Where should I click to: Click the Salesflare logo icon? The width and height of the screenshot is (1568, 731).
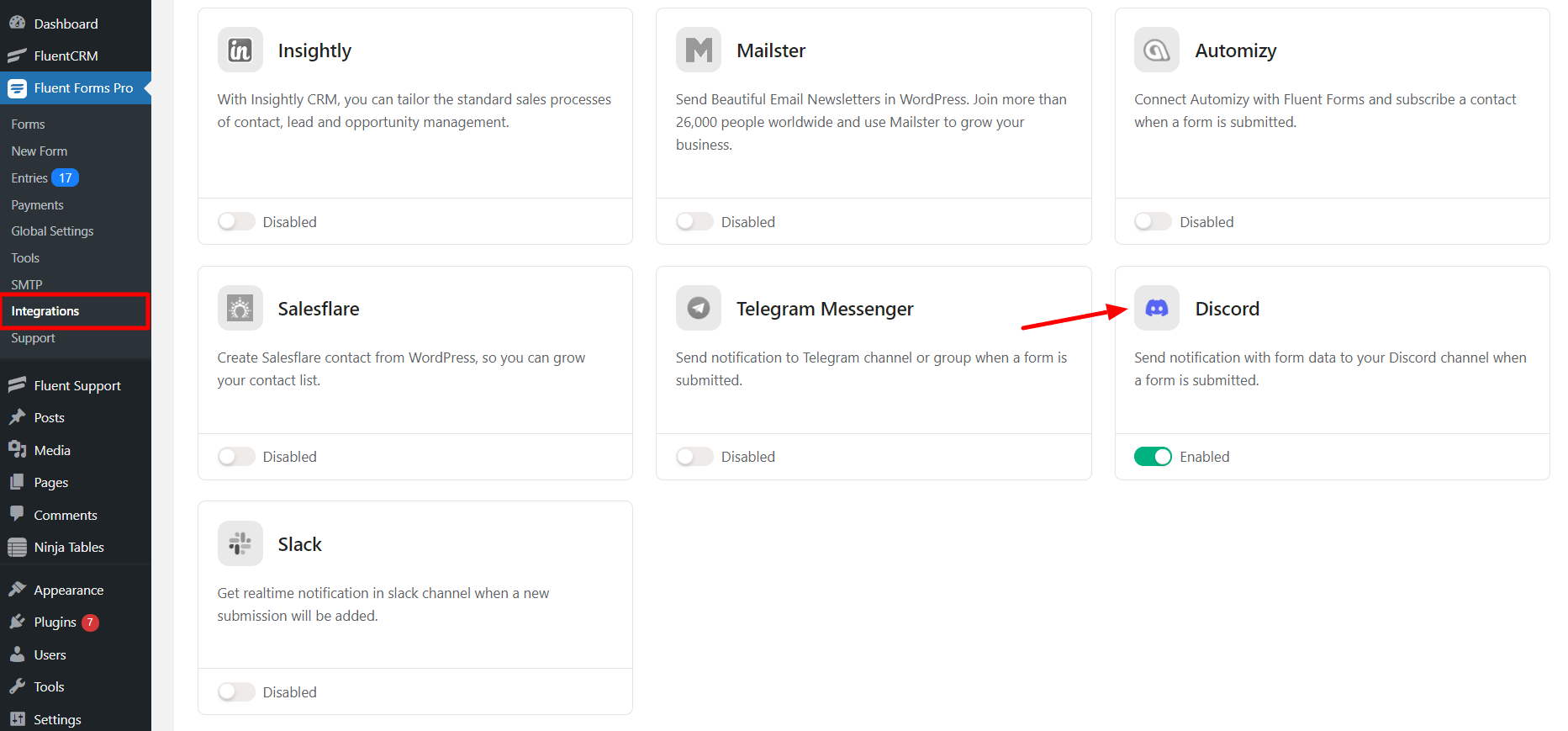point(240,309)
